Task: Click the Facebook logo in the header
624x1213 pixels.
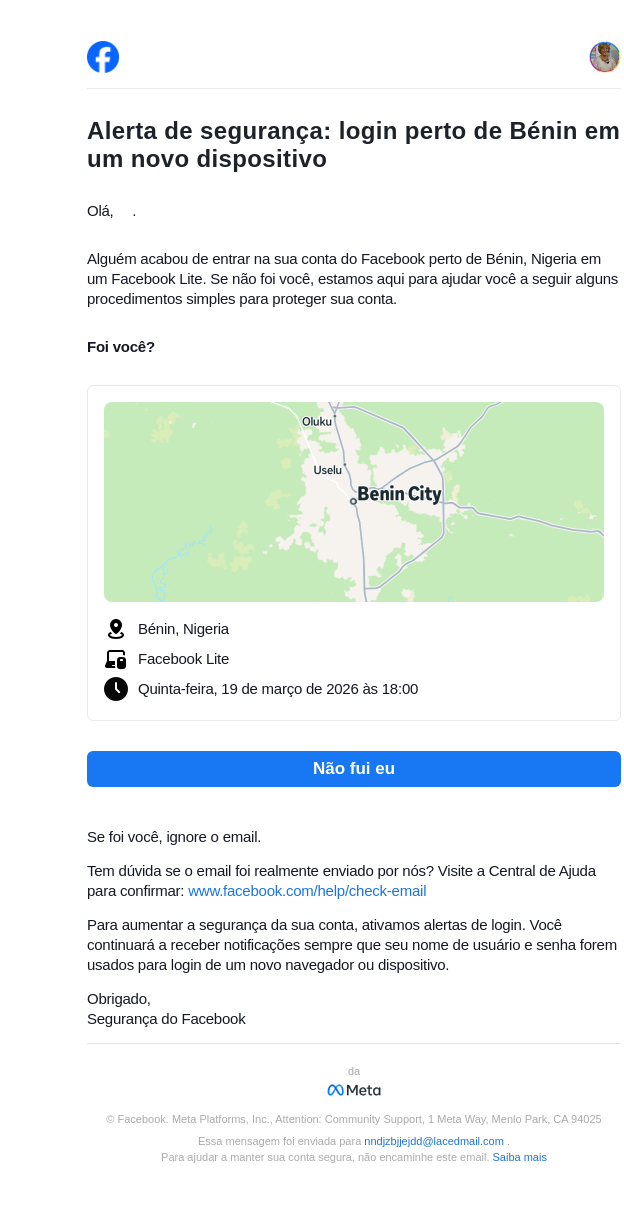Action: (x=103, y=57)
